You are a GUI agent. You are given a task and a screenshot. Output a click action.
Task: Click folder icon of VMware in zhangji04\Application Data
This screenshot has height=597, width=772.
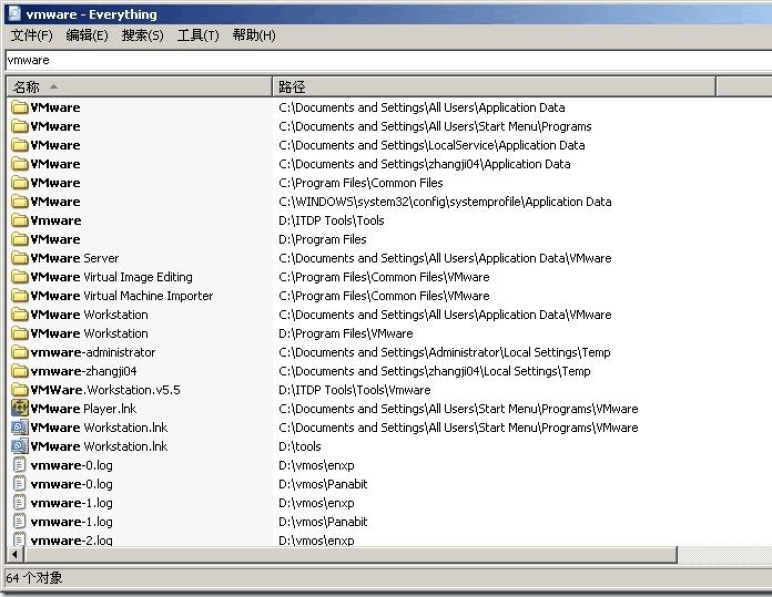20,164
